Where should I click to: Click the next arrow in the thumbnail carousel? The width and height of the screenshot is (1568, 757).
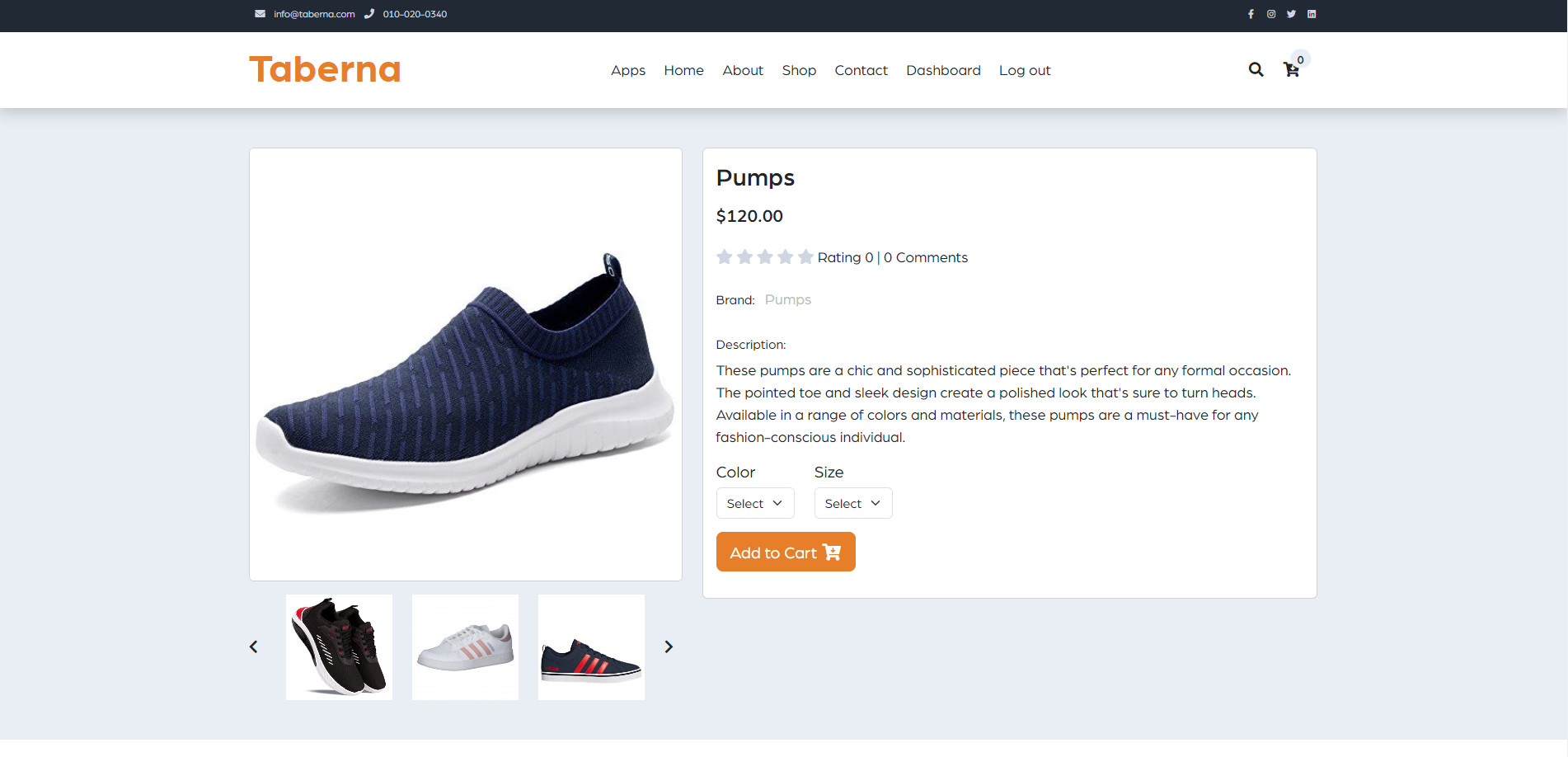(669, 647)
